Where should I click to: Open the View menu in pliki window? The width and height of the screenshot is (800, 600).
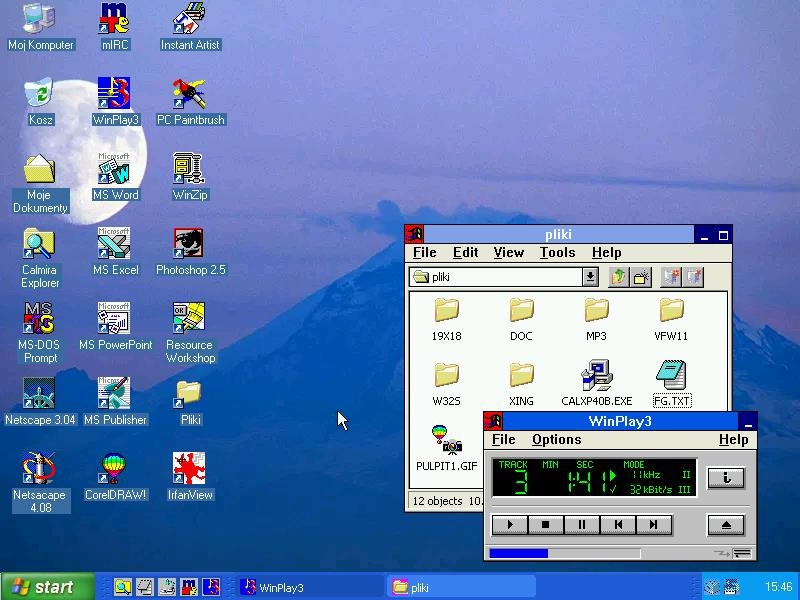tap(508, 253)
